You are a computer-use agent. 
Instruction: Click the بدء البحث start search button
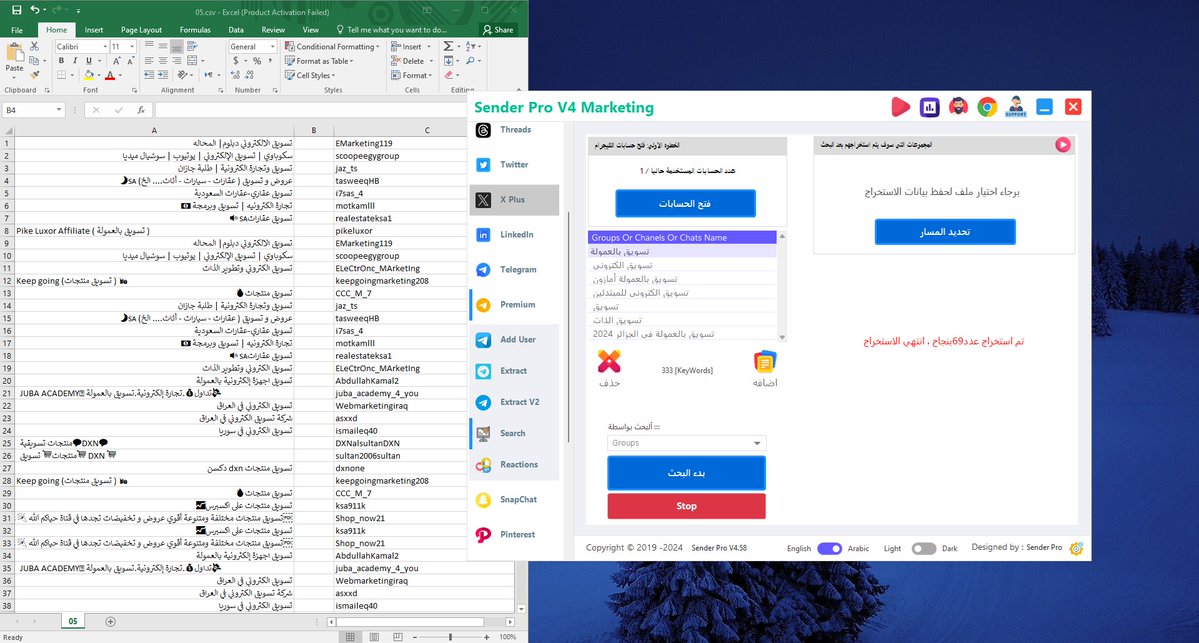pyautogui.click(x=686, y=473)
